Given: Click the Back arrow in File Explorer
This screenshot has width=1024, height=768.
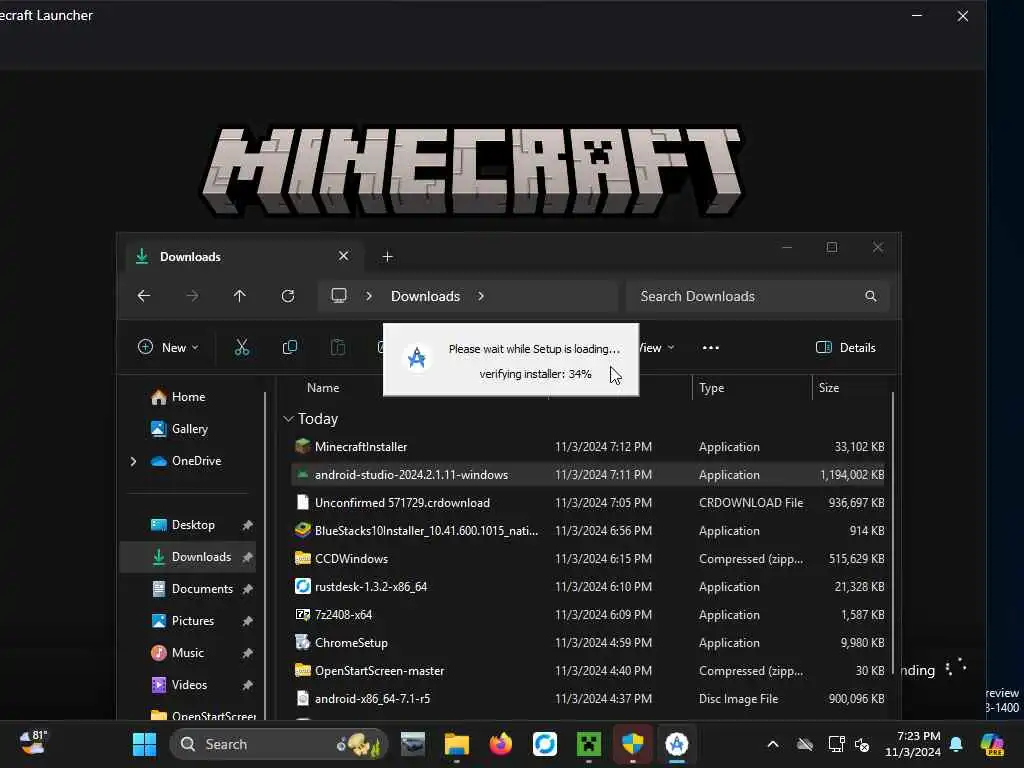Looking at the screenshot, I should click(x=144, y=296).
